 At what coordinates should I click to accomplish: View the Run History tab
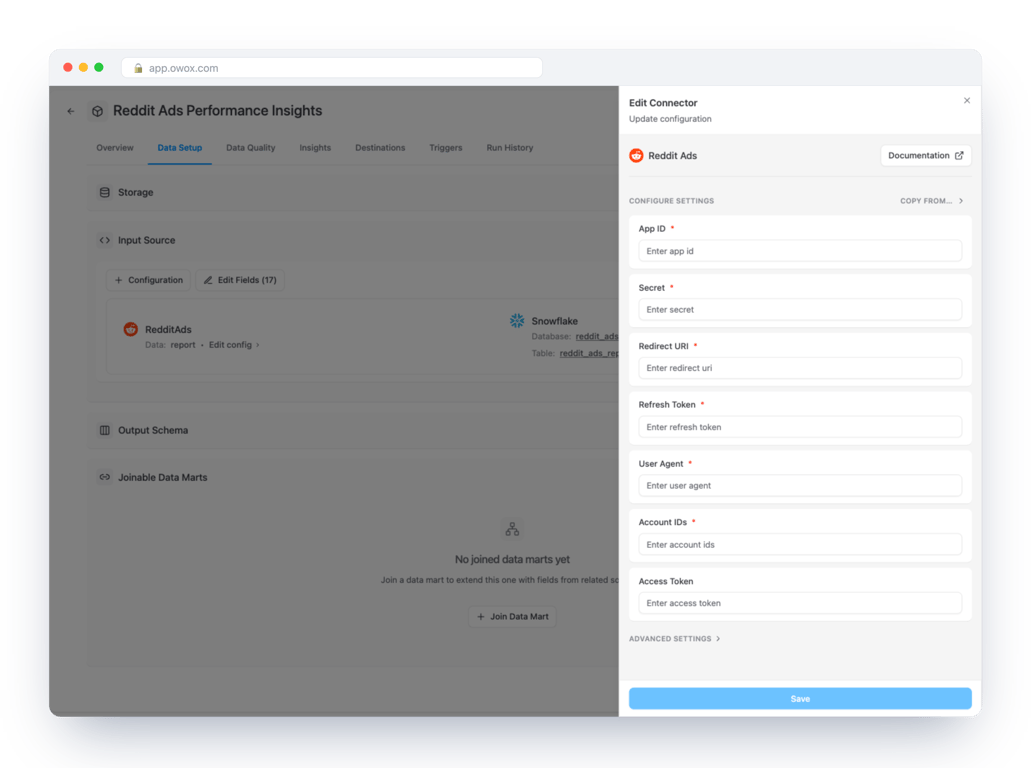510,148
